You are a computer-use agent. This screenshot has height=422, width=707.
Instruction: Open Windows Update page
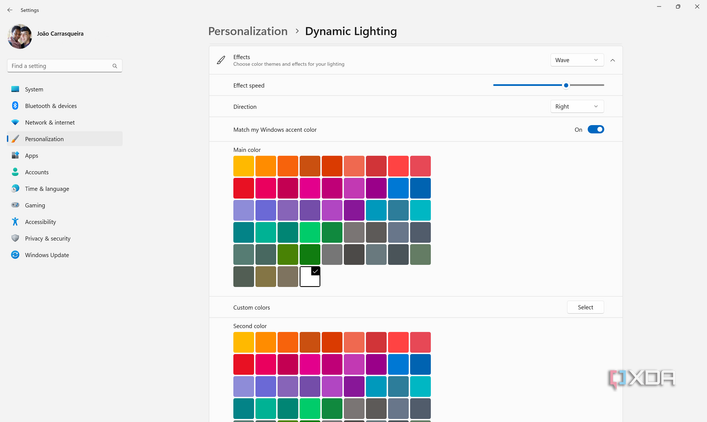(x=65, y=255)
